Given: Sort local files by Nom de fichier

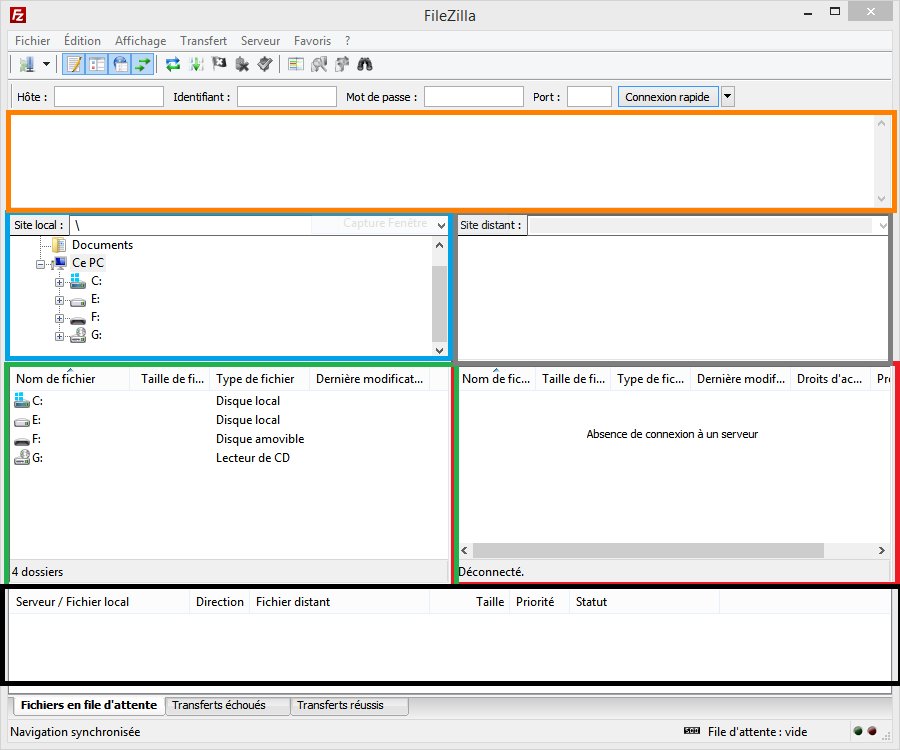Looking at the screenshot, I should click(70, 379).
